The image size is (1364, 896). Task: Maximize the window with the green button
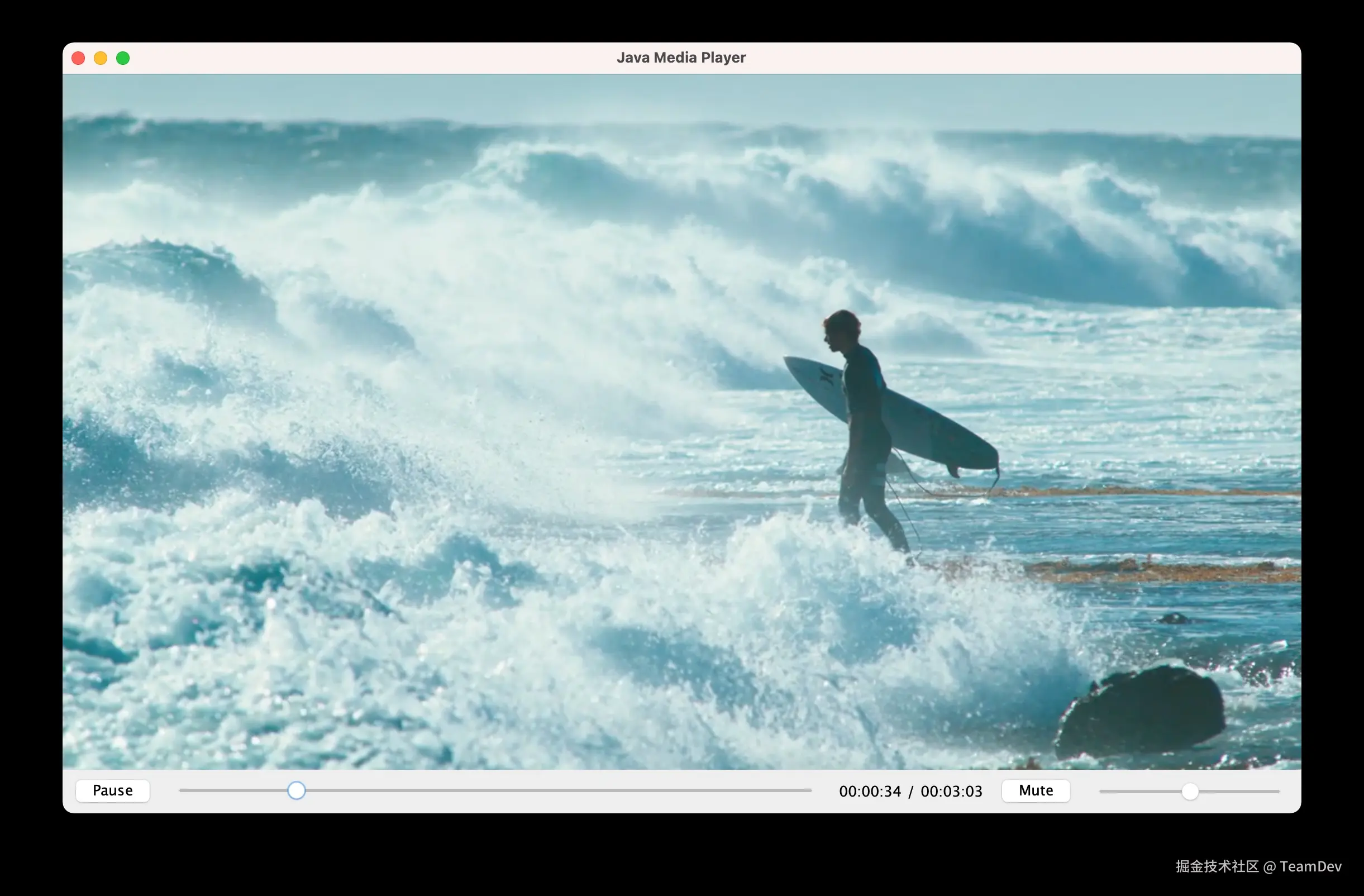coord(123,58)
